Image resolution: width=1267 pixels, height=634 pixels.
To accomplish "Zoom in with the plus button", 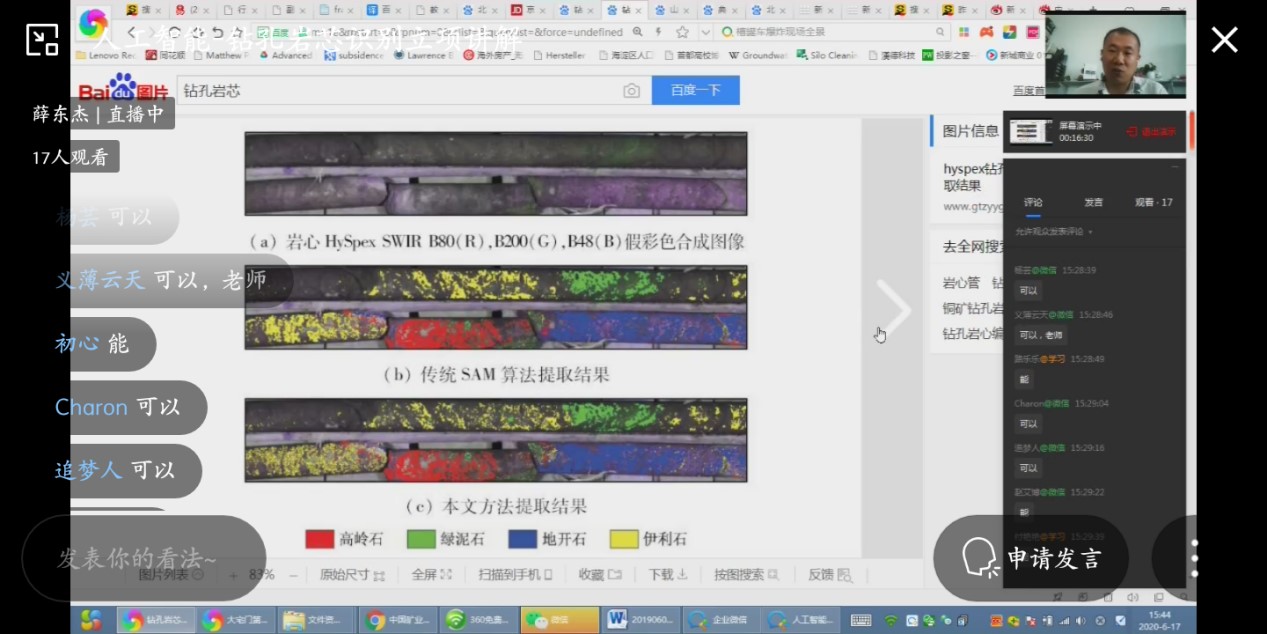I will pos(233,575).
